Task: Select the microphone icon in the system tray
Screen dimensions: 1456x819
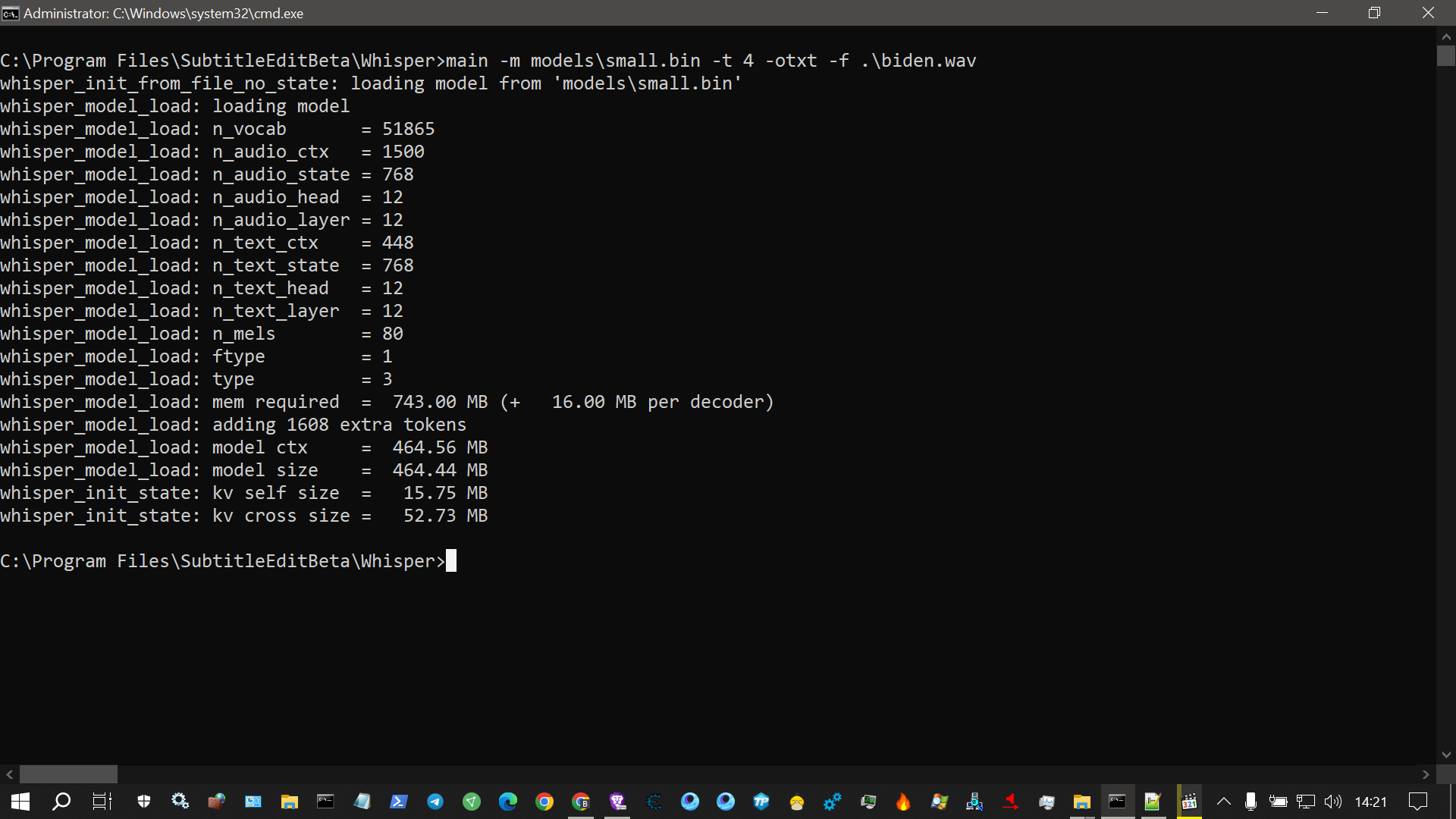Action: tap(1250, 802)
